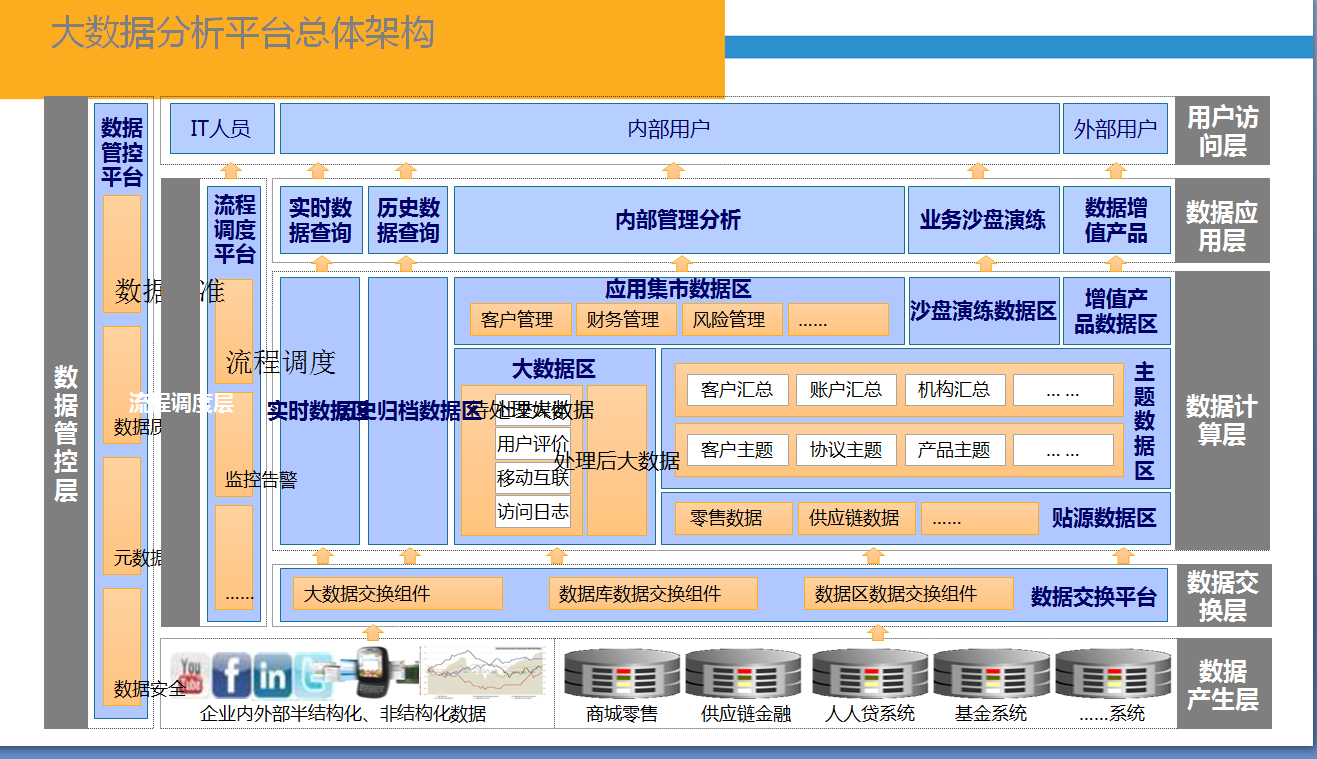1317x759 pixels.
Task: Click the 机构汇总 box
Action: pos(955,390)
